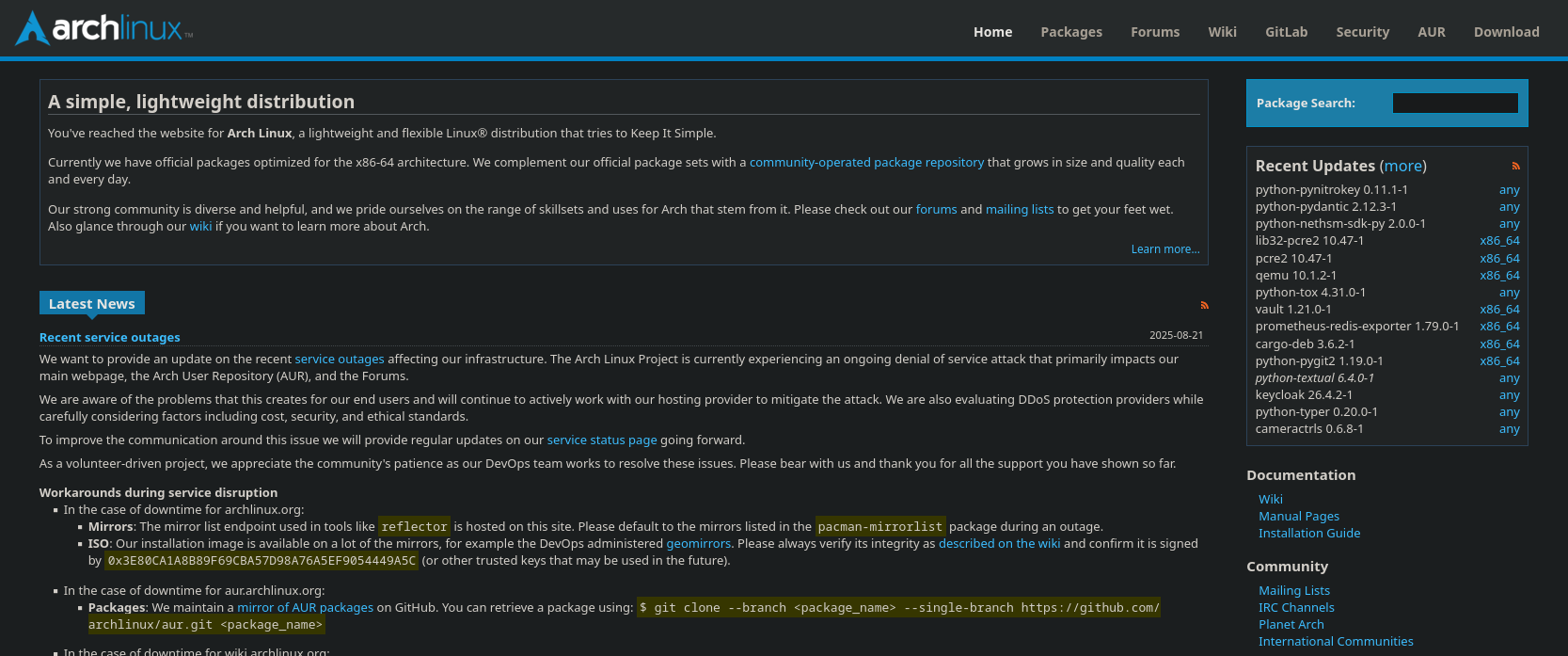Click the reflector code snippet
This screenshot has width=1568, height=656.
pos(415,527)
